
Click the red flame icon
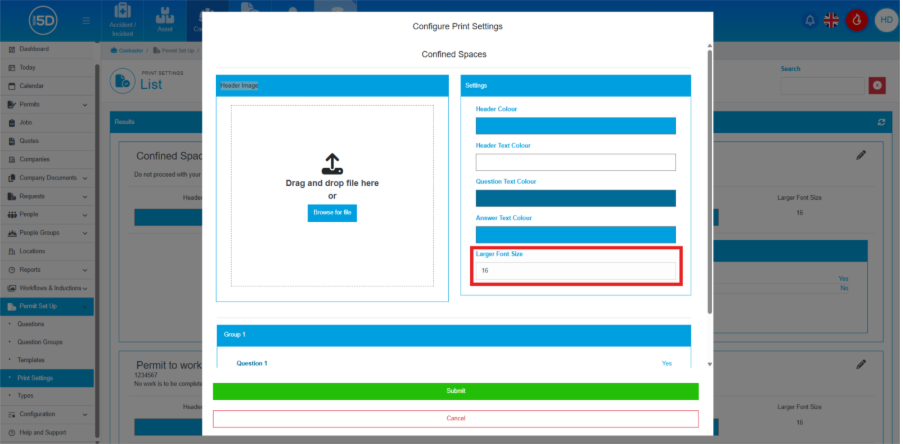point(857,21)
